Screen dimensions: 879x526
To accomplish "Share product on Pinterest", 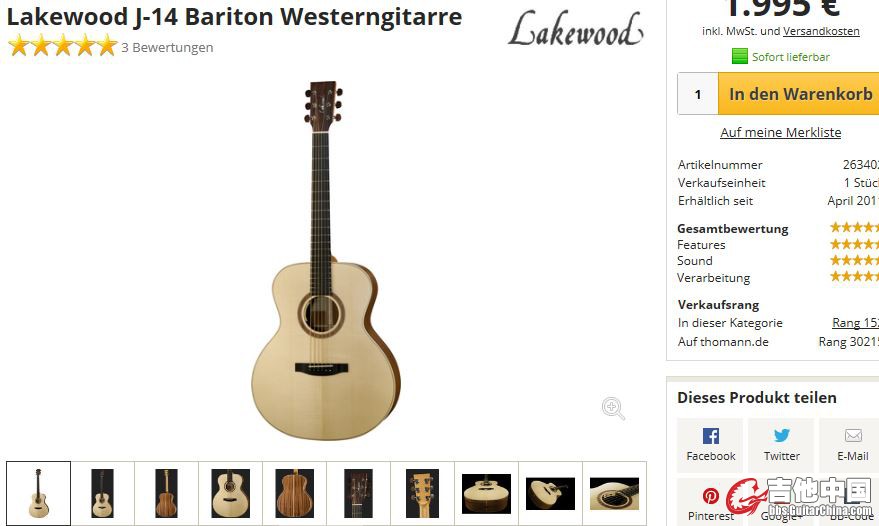I will pyautogui.click(x=710, y=501).
